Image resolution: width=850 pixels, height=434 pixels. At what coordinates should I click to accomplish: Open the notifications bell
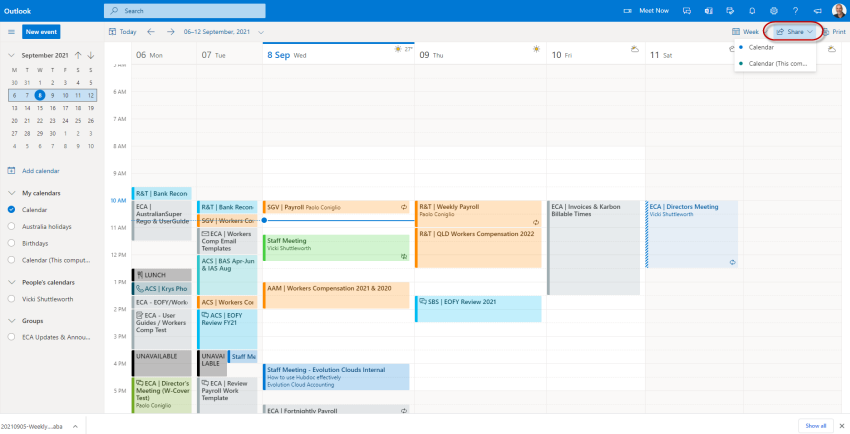coord(752,10)
